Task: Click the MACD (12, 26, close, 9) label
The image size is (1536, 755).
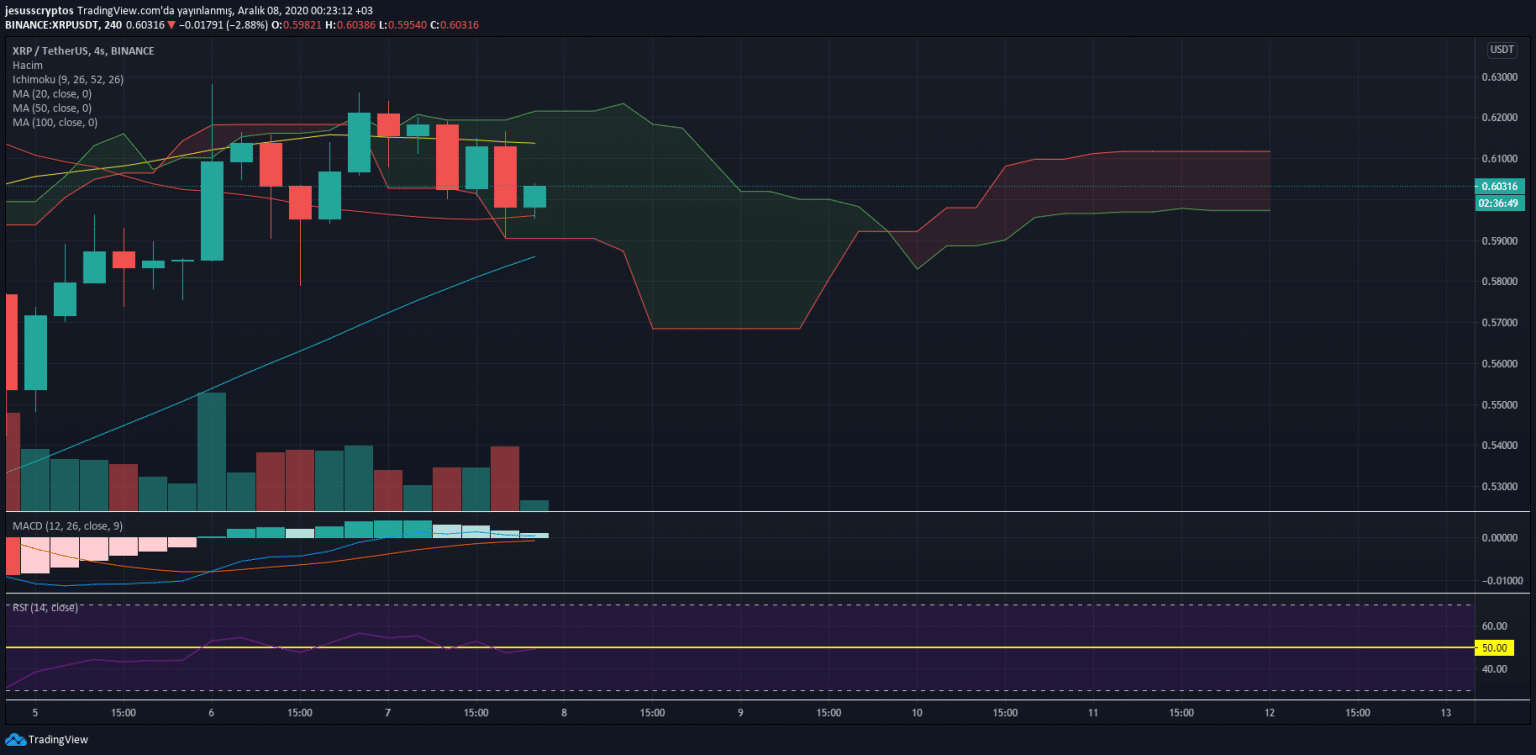Action: coord(67,526)
